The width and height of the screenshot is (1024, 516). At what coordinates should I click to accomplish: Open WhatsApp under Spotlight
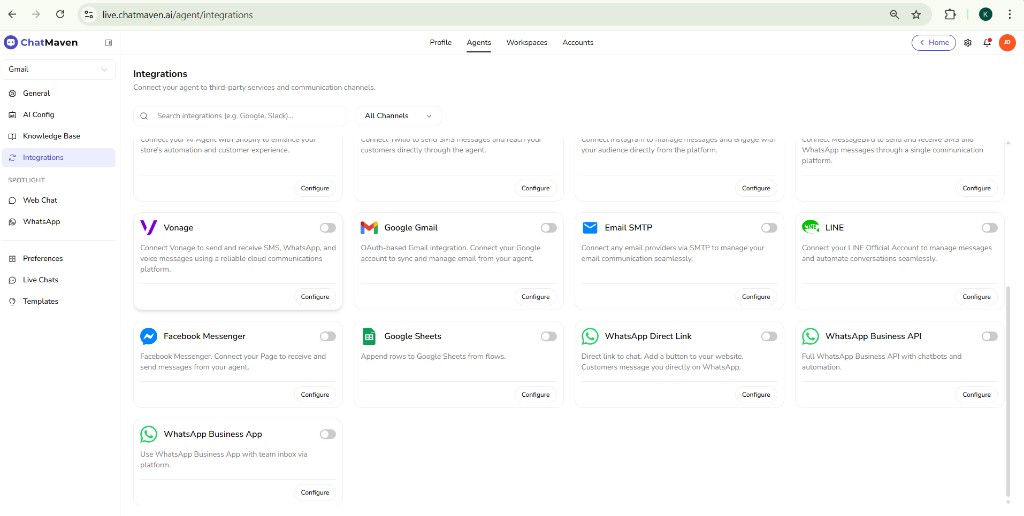[59, 222]
